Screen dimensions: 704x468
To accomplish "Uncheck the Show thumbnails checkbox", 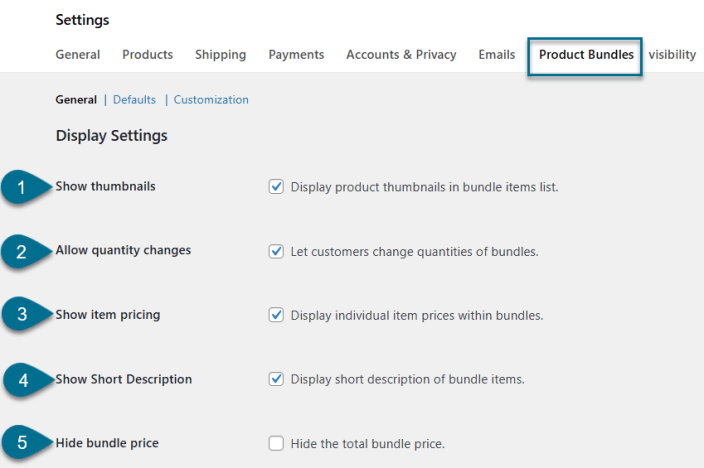I will pyautogui.click(x=277, y=187).
